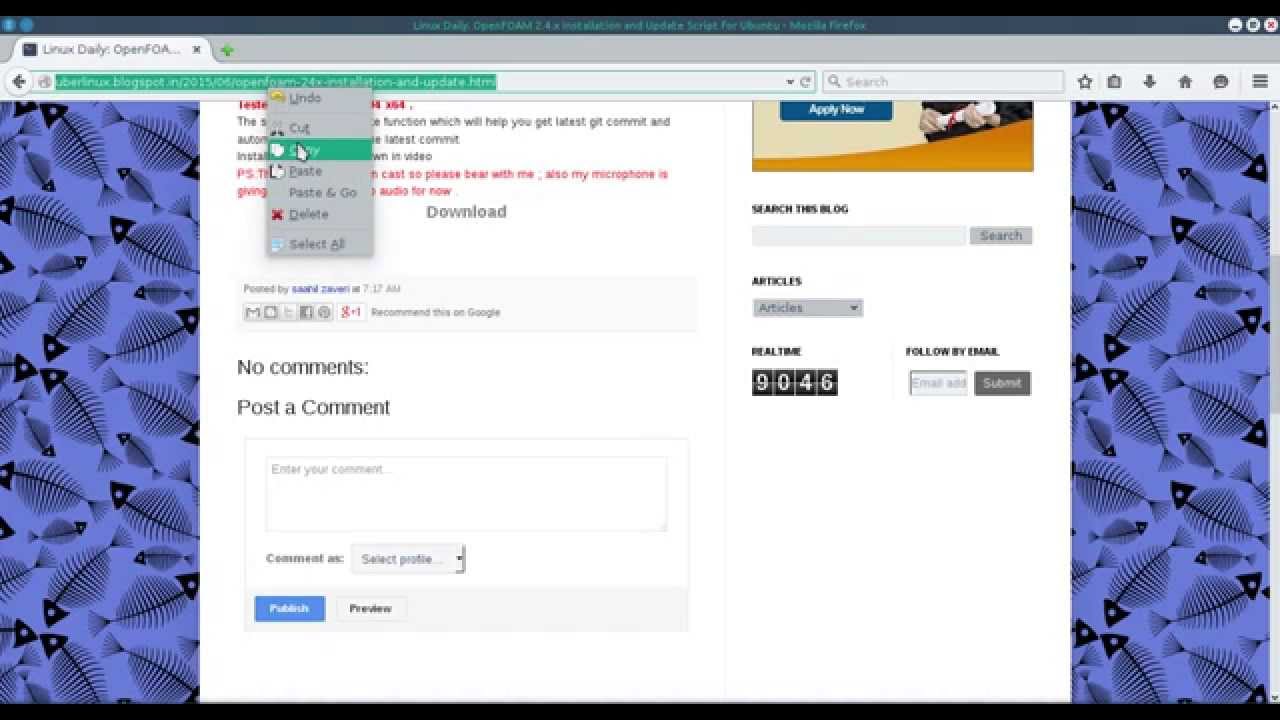The width and height of the screenshot is (1280, 720).
Task: Click the Download link in the post
Action: coord(466,212)
